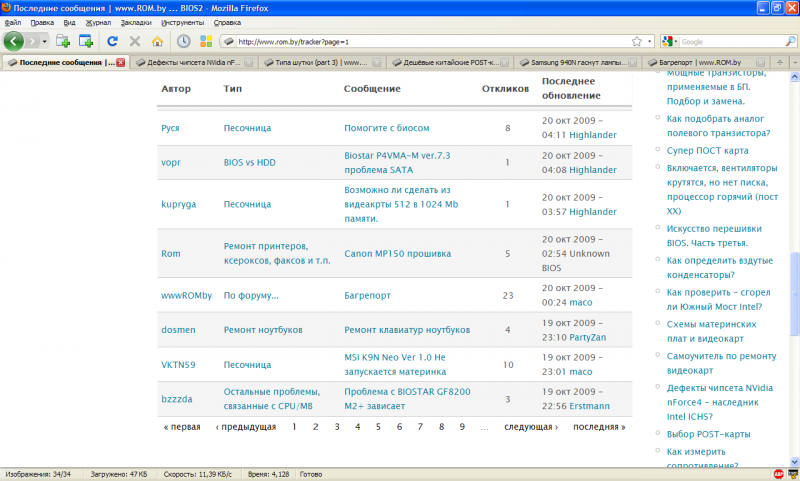The height and width of the screenshot is (481, 800).
Task: Click the new window toolbar icon
Action: click(x=86, y=41)
